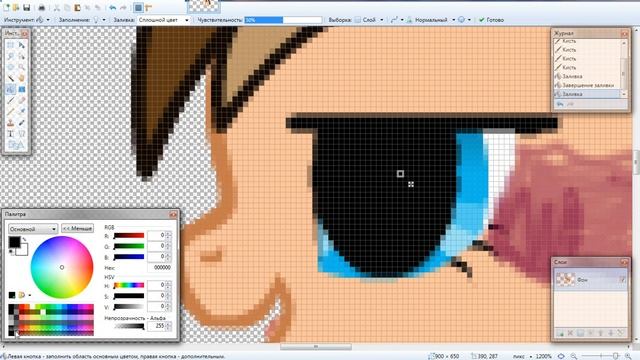
Task: Adjust the Чувствительность tolerance slider
Action: [x=283, y=20]
